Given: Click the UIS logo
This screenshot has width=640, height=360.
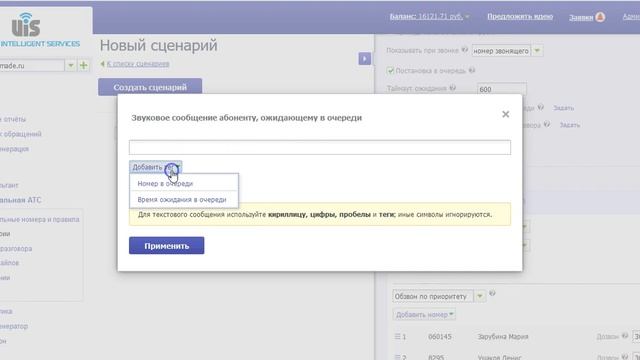Looking at the screenshot, I should click(26, 25).
